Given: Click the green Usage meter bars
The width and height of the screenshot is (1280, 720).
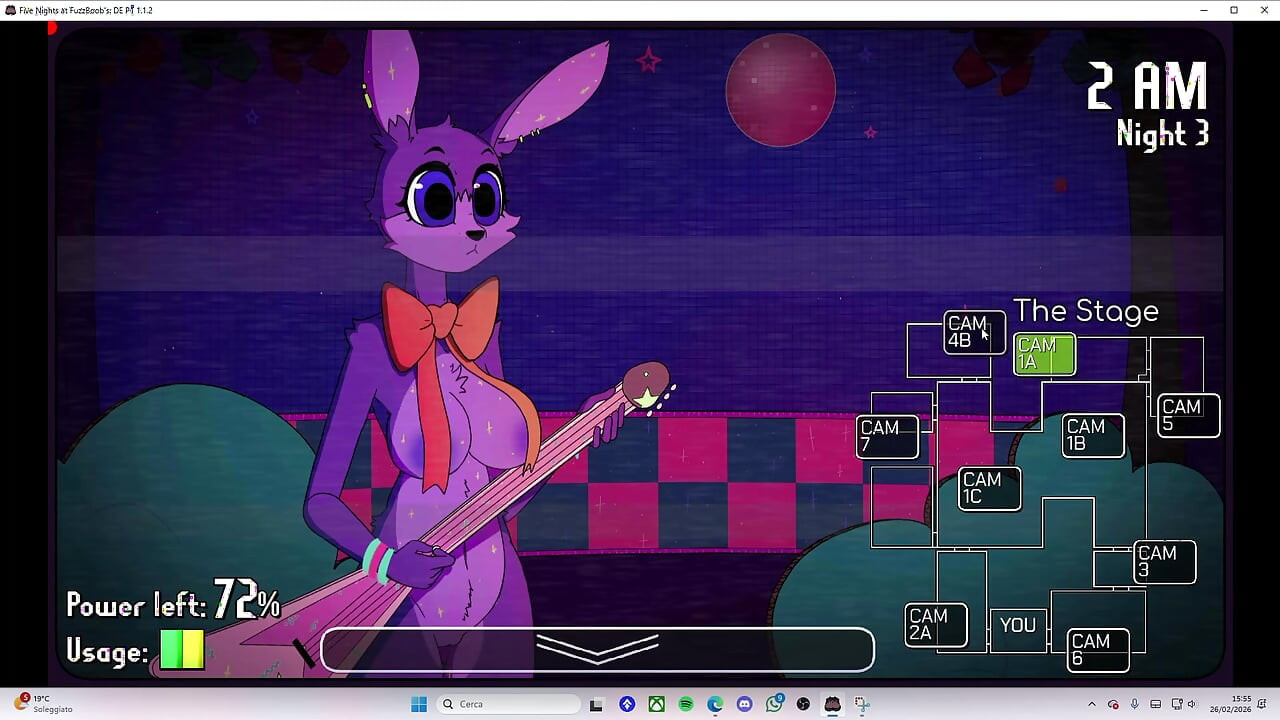Looking at the screenshot, I should pos(182,649).
